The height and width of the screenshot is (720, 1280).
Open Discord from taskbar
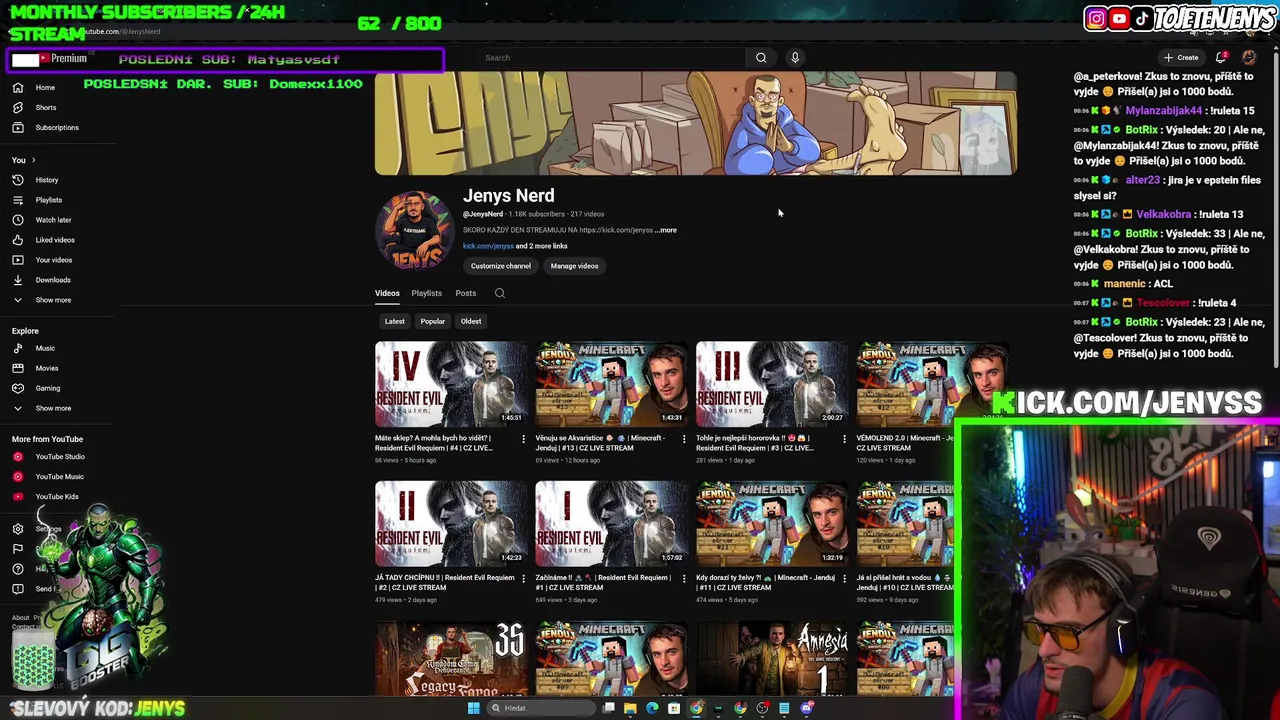806,708
